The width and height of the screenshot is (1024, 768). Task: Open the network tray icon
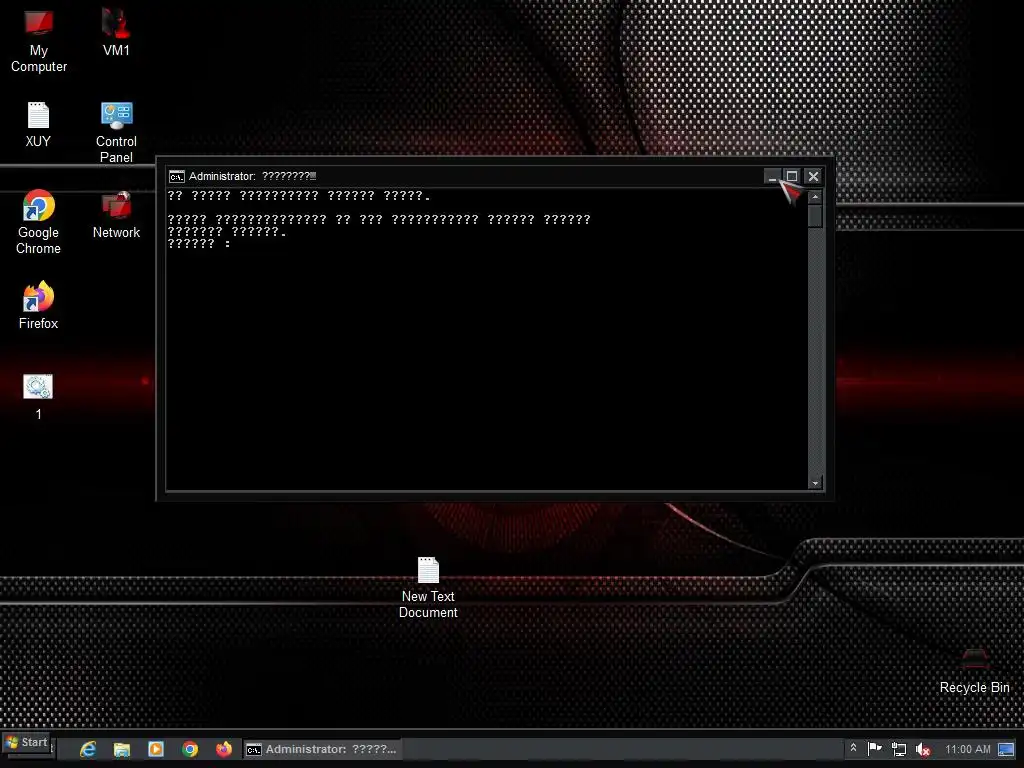[x=899, y=750]
